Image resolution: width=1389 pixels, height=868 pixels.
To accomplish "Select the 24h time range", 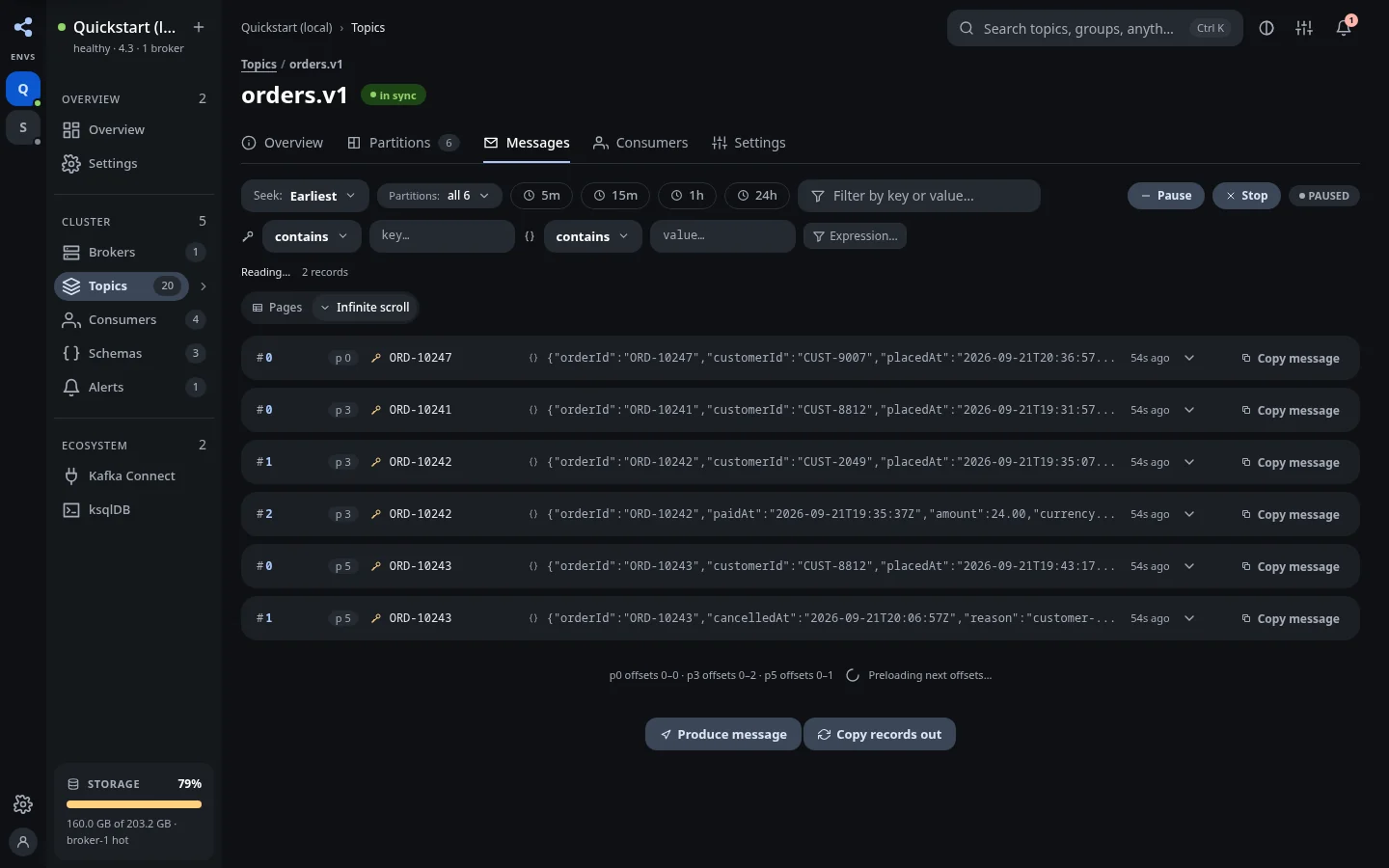I will [x=757, y=196].
